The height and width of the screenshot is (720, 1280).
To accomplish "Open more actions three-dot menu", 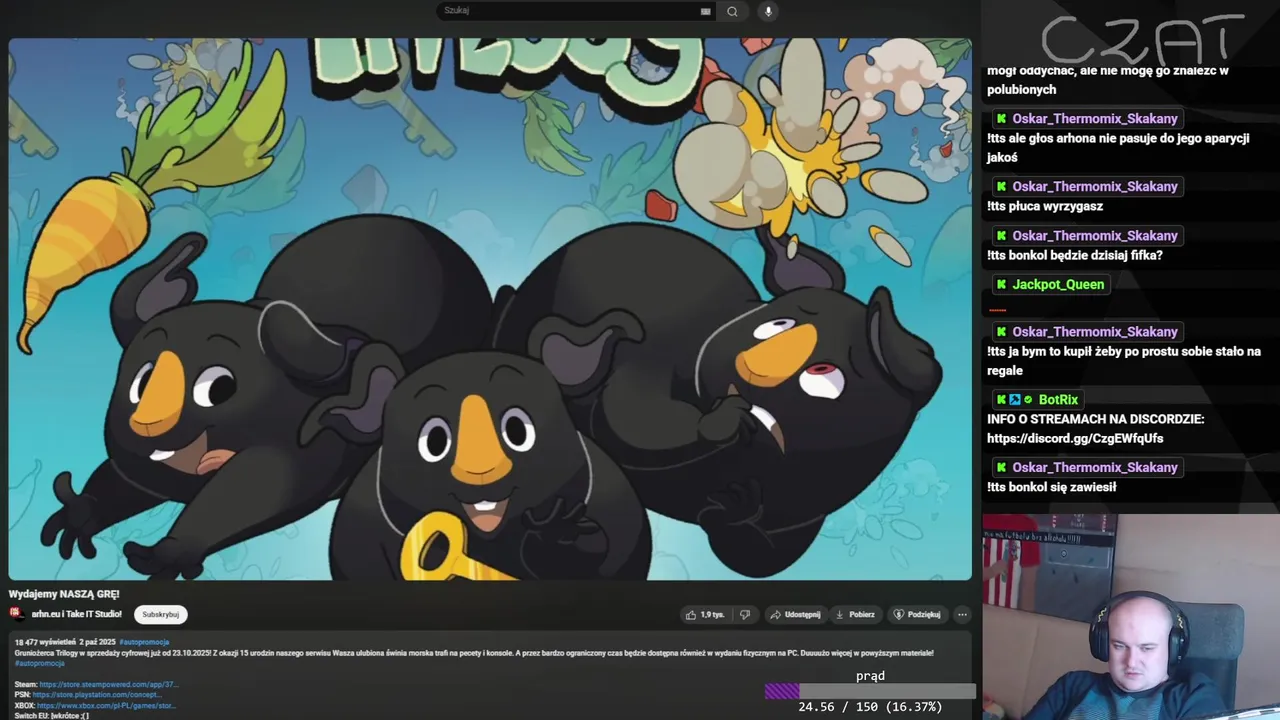I will (x=962, y=614).
